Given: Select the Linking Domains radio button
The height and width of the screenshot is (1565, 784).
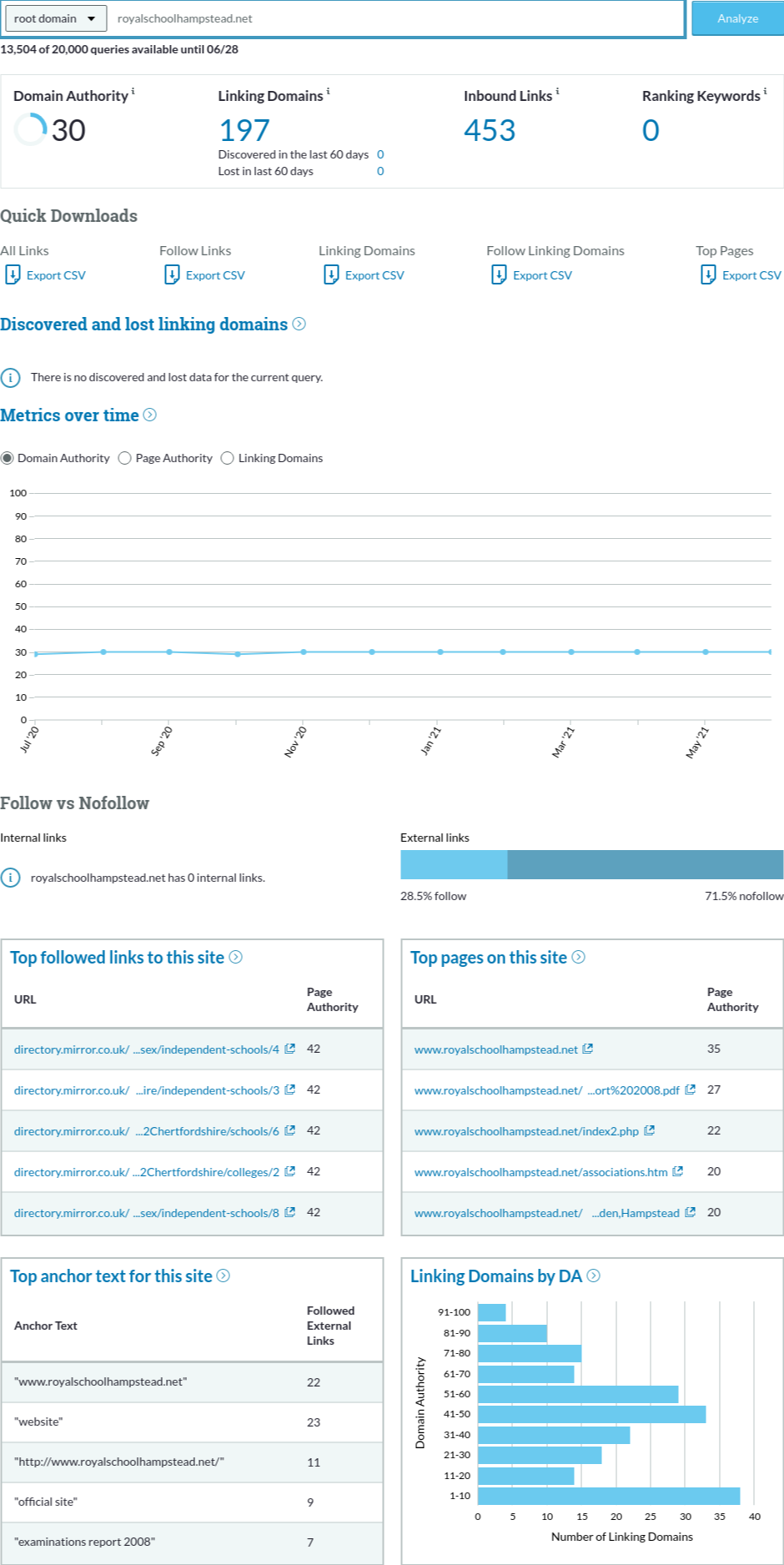Looking at the screenshot, I should tap(227, 458).
